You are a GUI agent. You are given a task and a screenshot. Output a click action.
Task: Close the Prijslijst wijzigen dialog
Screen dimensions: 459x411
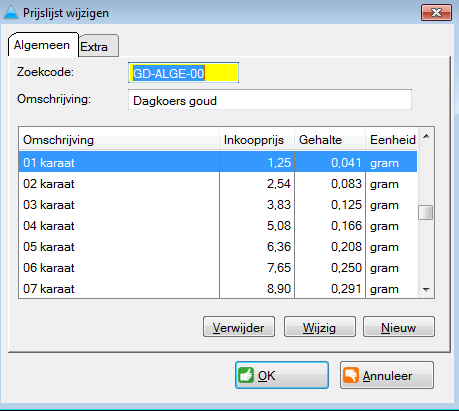click(436, 13)
